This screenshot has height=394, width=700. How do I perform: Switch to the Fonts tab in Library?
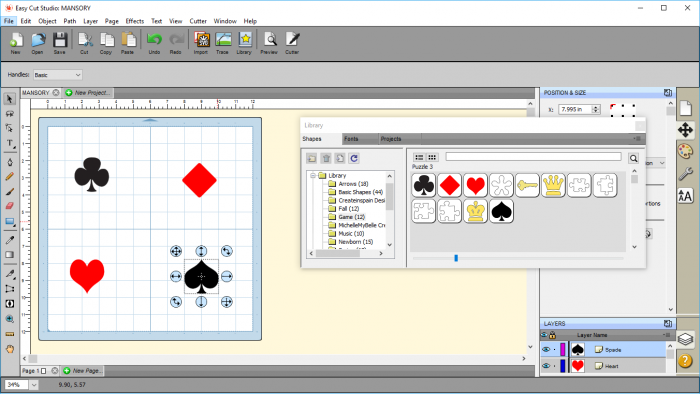pos(351,139)
